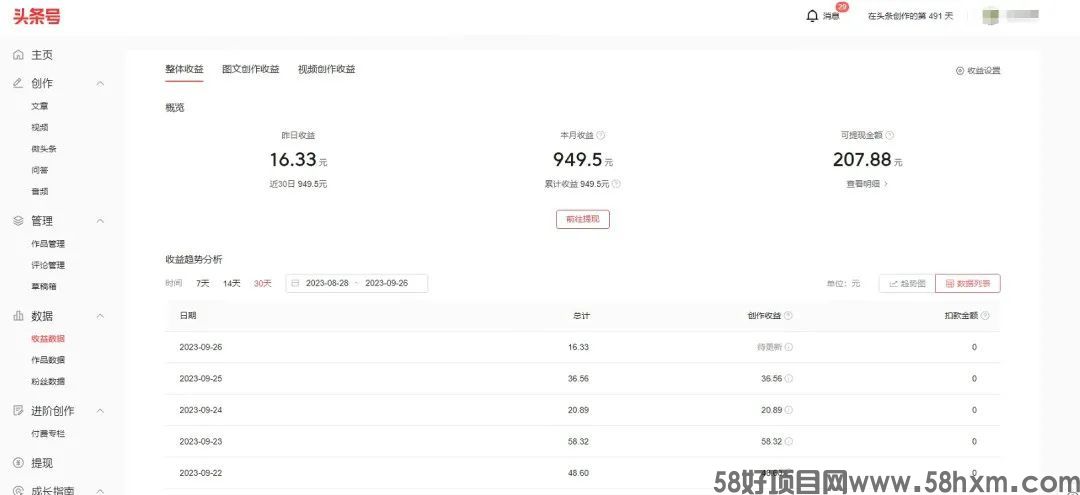Collapse the 进阶创作 sidebar section

pos(100,410)
